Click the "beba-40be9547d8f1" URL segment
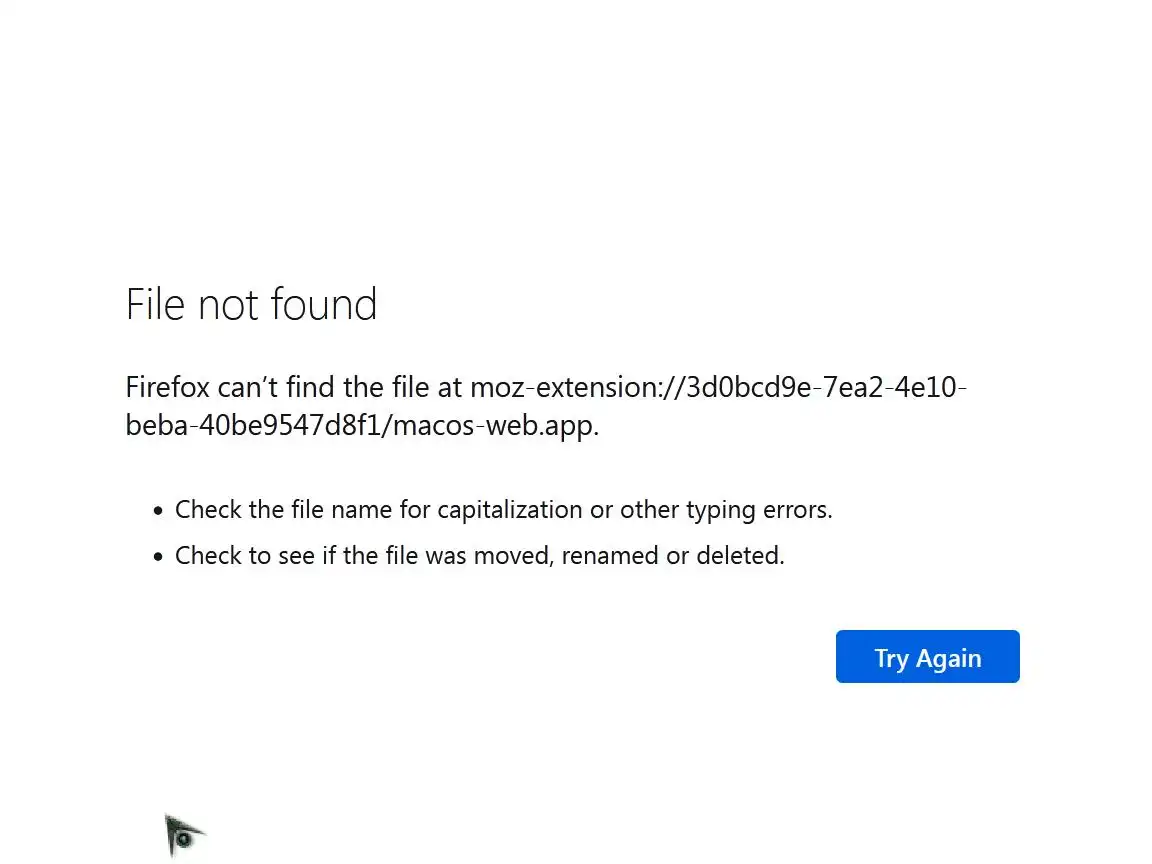The width and height of the screenshot is (1152, 864). (254, 426)
